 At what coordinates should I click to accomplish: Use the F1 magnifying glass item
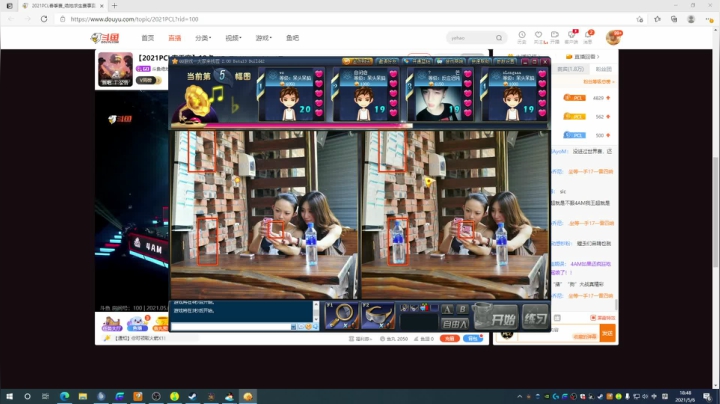tap(342, 315)
